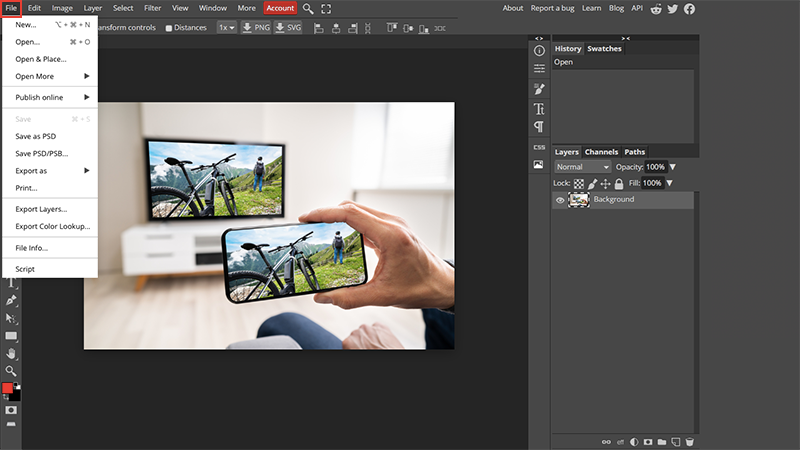Create new folder in Layers panel
Screen dimensions: 800x450
point(662,442)
